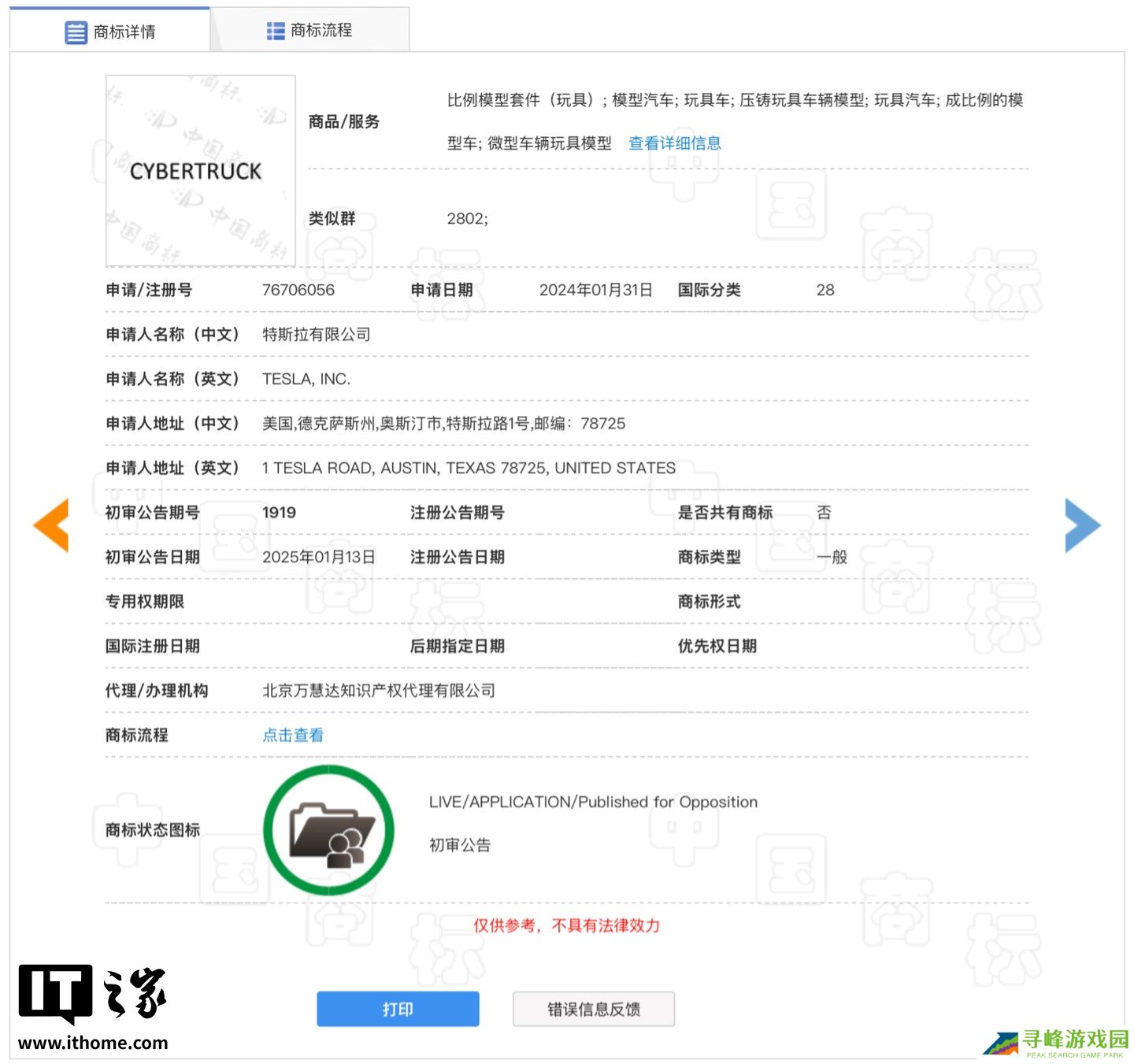
Task: Click the blue 打印 button
Action: 398,1009
